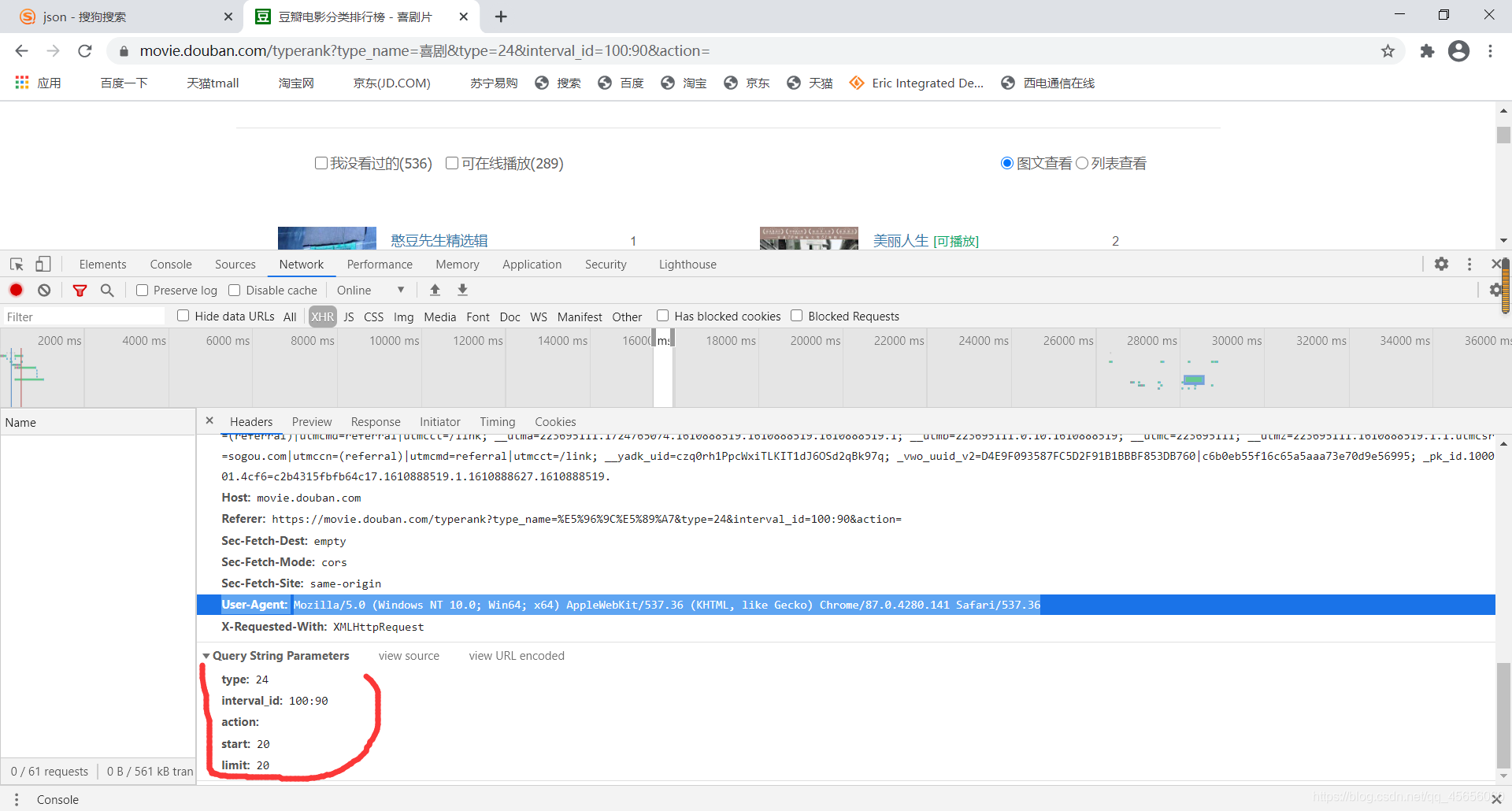1512x811 pixels.
Task: Open the Chrome profile avatar
Action: pyautogui.click(x=1458, y=51)
